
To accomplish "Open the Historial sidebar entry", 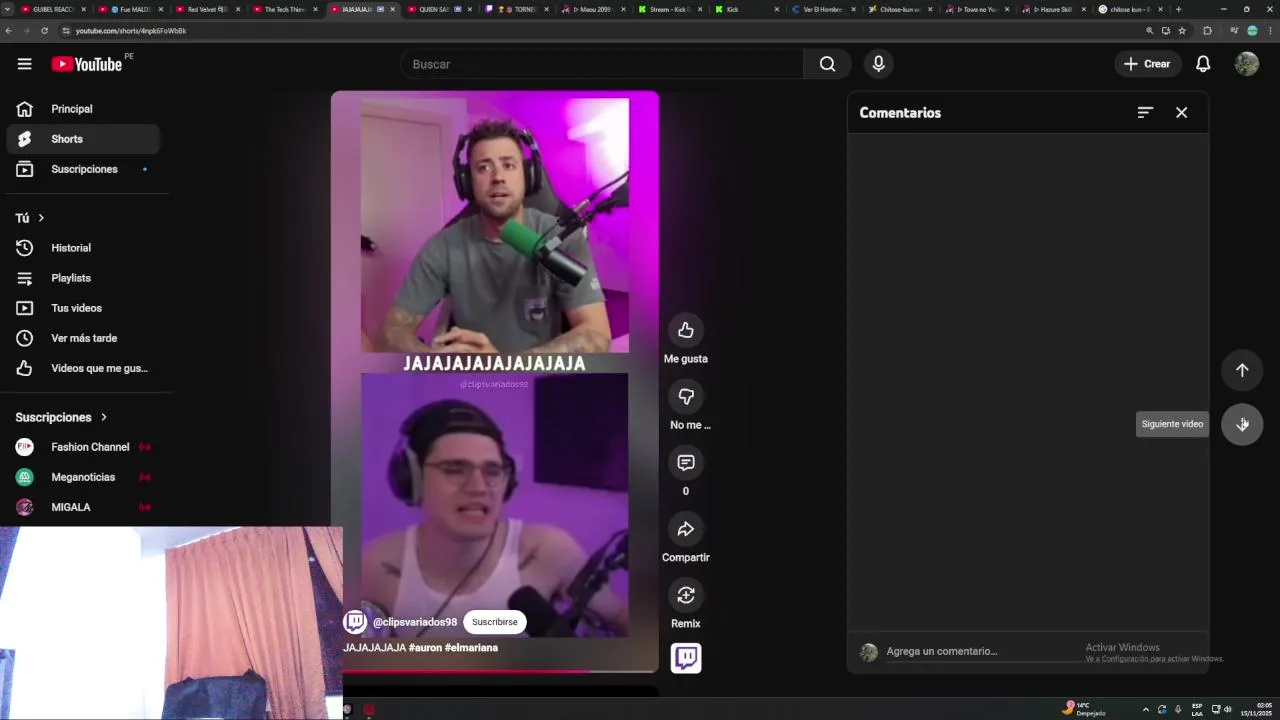I will click(83, 248).
